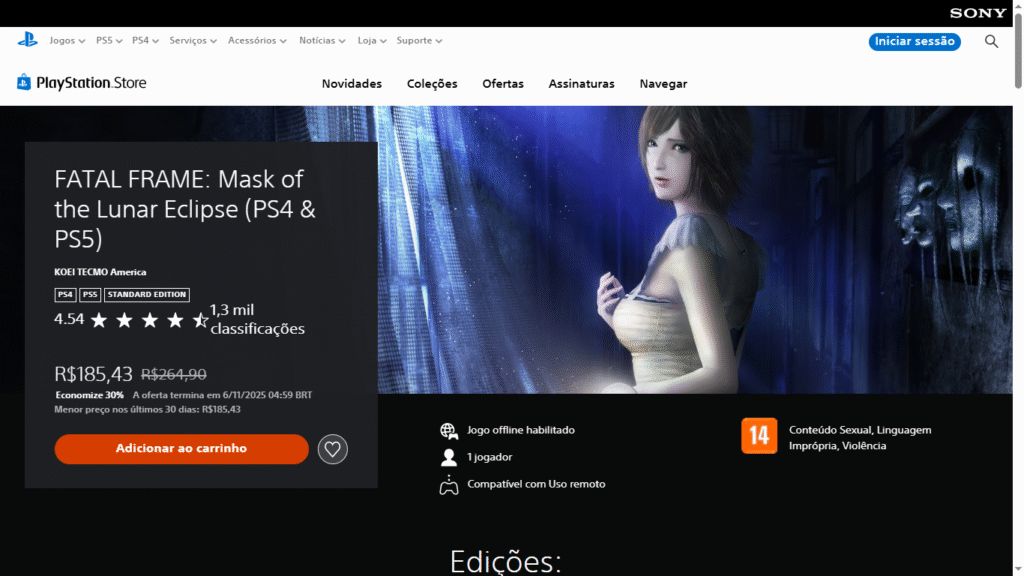This screenshot has height=576, width=1024.
Task: Click the game hero banner image
Action: (x=700, y=250)
